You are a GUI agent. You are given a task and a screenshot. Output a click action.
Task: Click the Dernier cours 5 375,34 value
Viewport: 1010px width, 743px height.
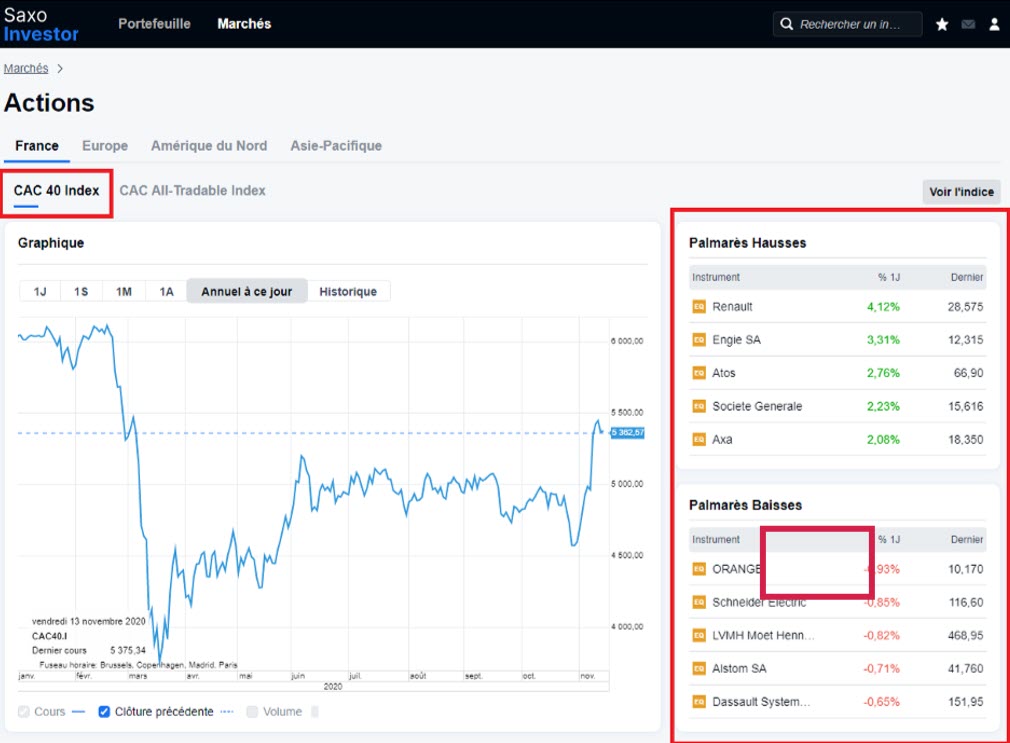(x=128, y=650)
